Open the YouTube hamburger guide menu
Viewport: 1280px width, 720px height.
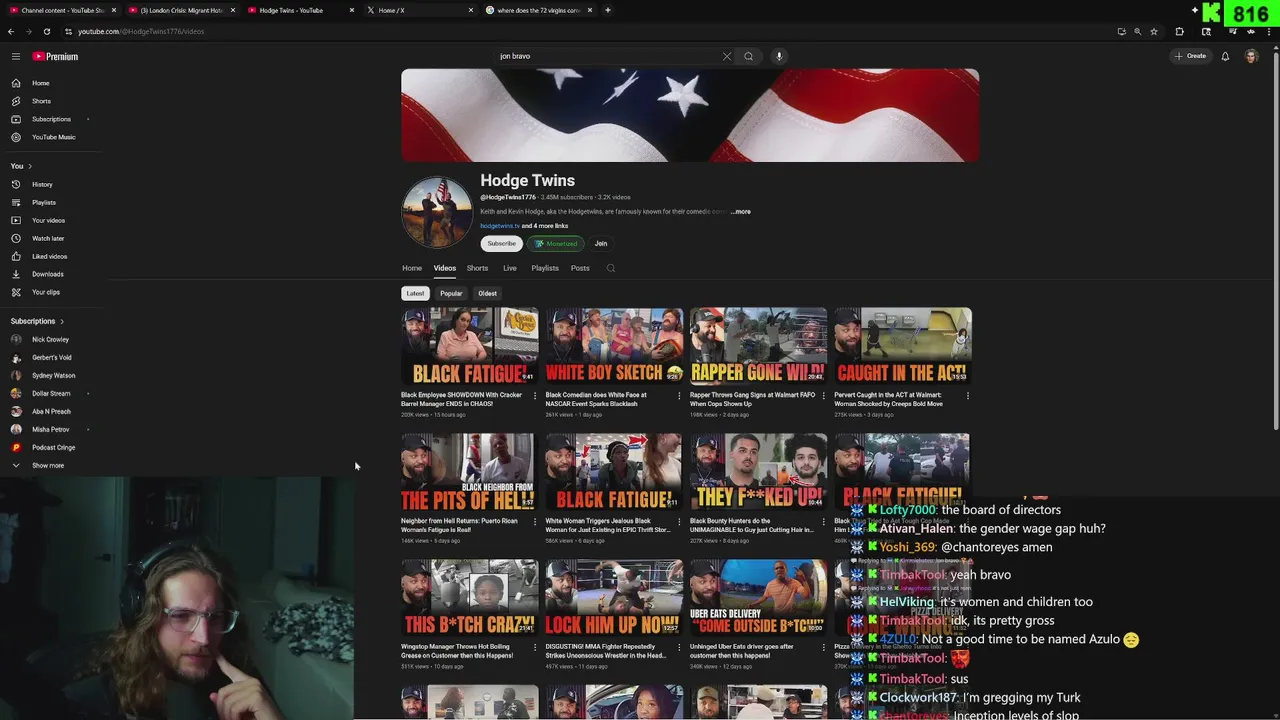tap(16, 57)
